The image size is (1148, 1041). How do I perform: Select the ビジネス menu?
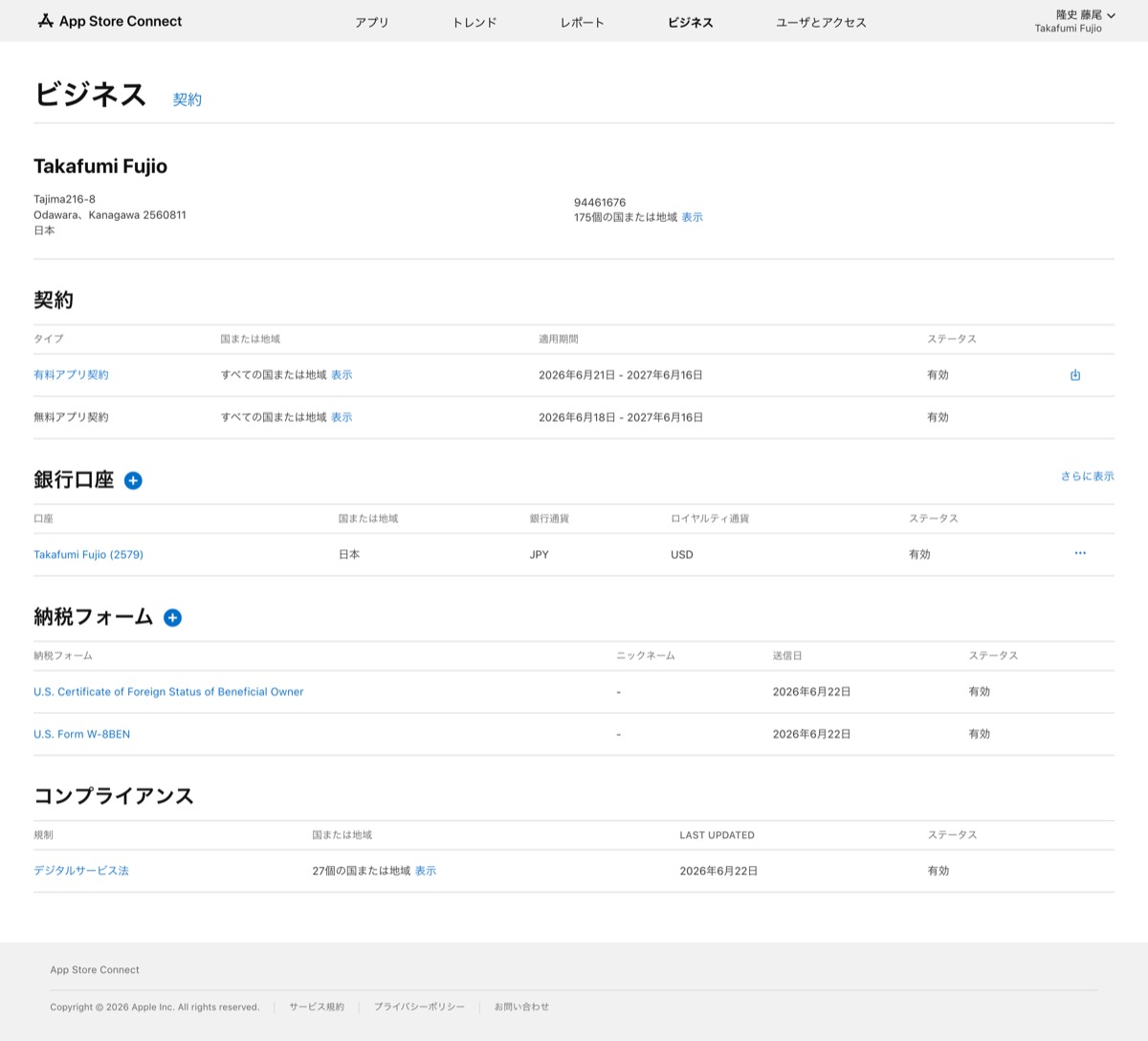click(x=691, y=22)
